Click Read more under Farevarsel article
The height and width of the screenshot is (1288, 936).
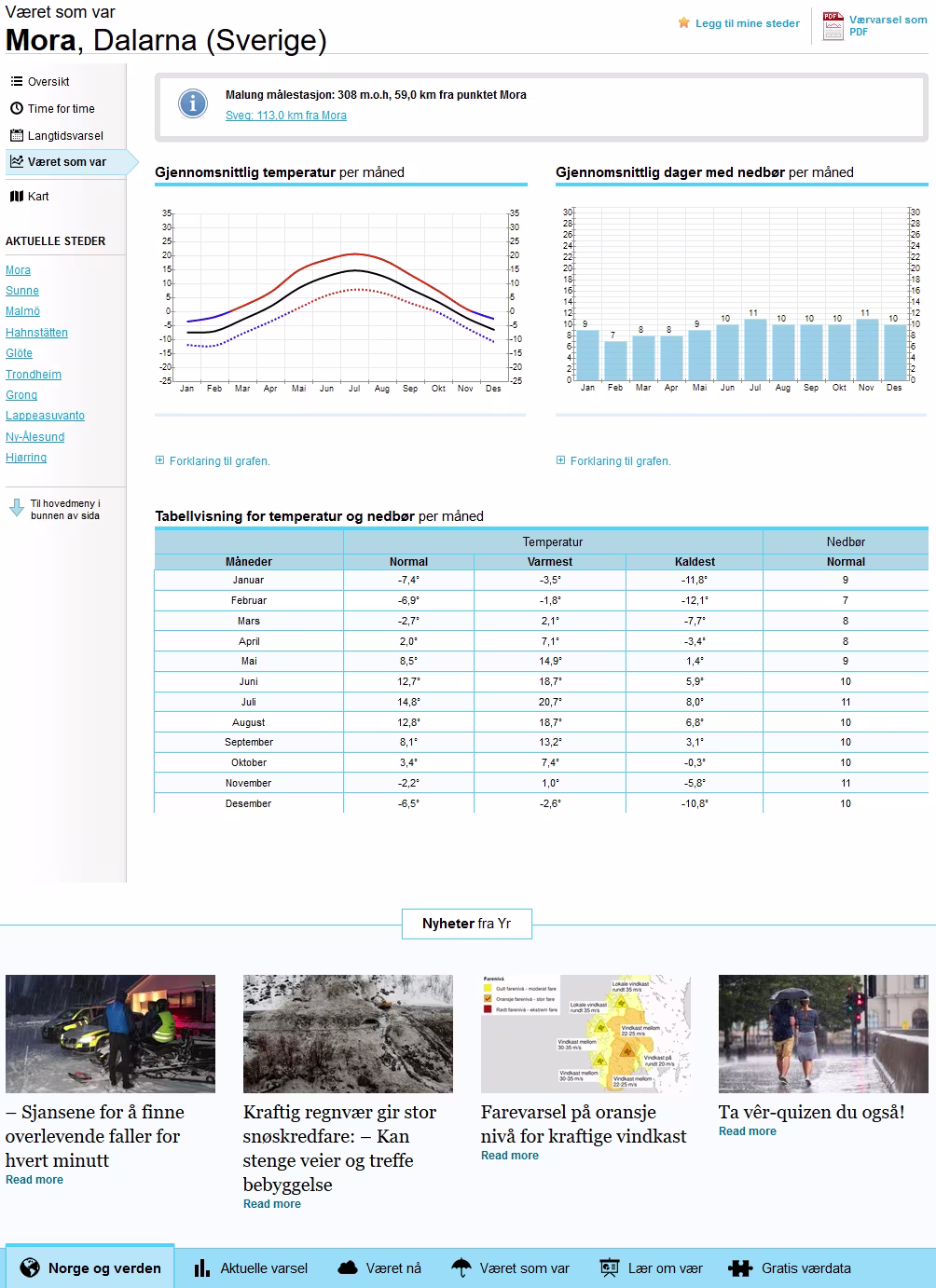[x=510, y=1156]
